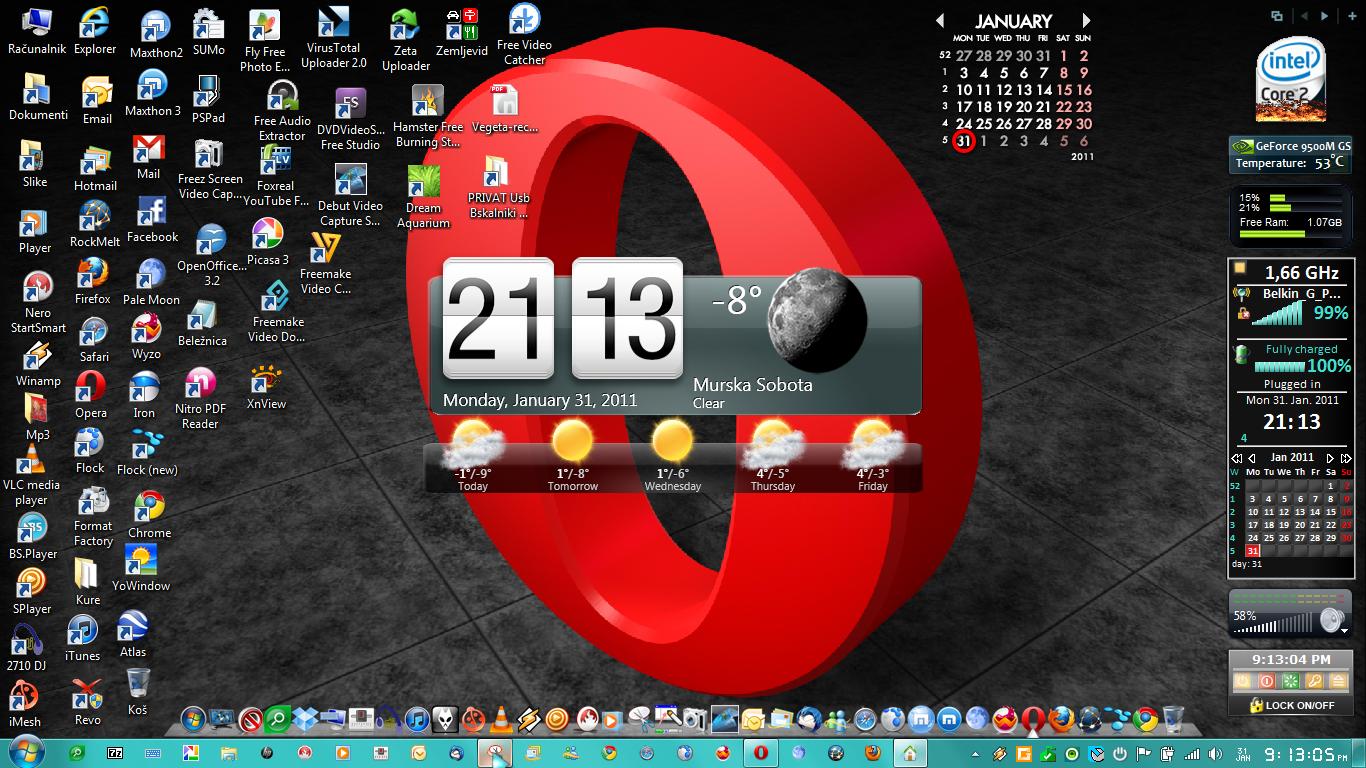
Task: Open the Windows Start button
Action: (24, 752)
